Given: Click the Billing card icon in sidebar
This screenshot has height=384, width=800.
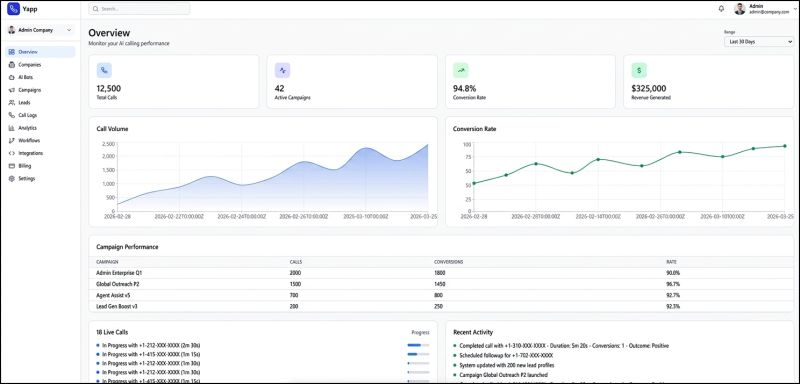Looking at the screenshot, I should click(12, 166).
